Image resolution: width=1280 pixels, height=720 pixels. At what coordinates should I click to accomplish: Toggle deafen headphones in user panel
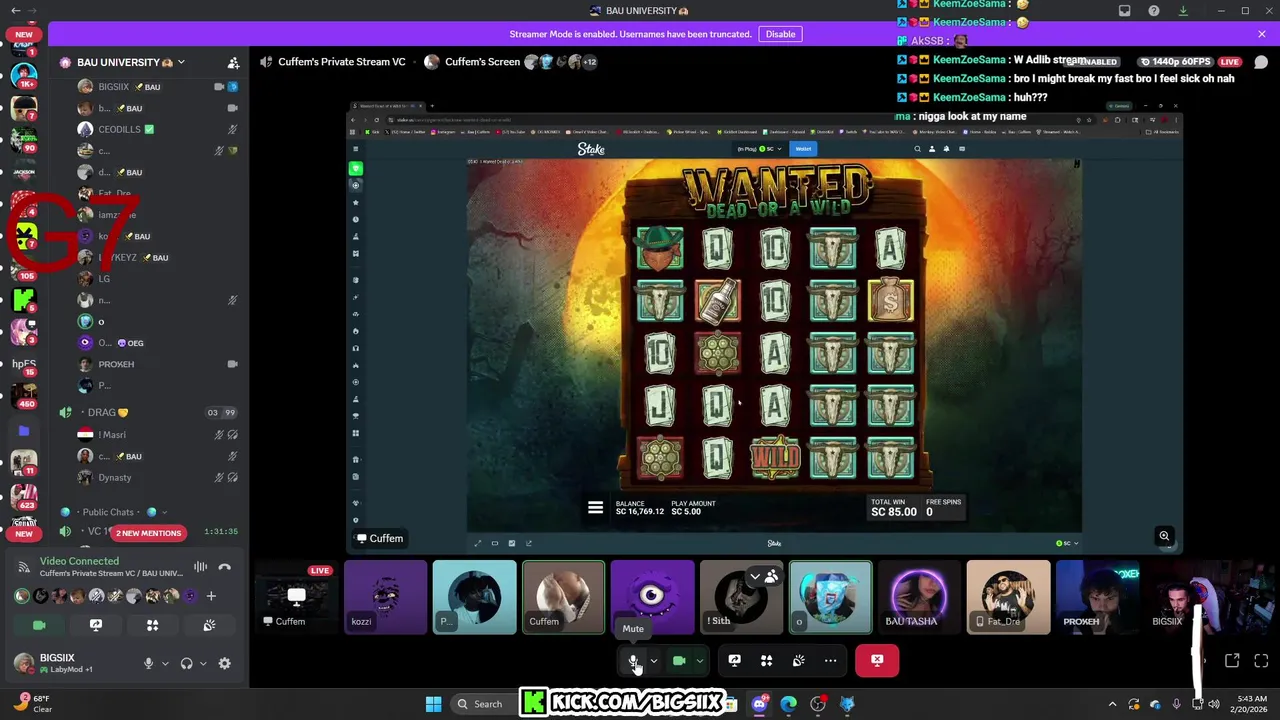click(186, 663)
